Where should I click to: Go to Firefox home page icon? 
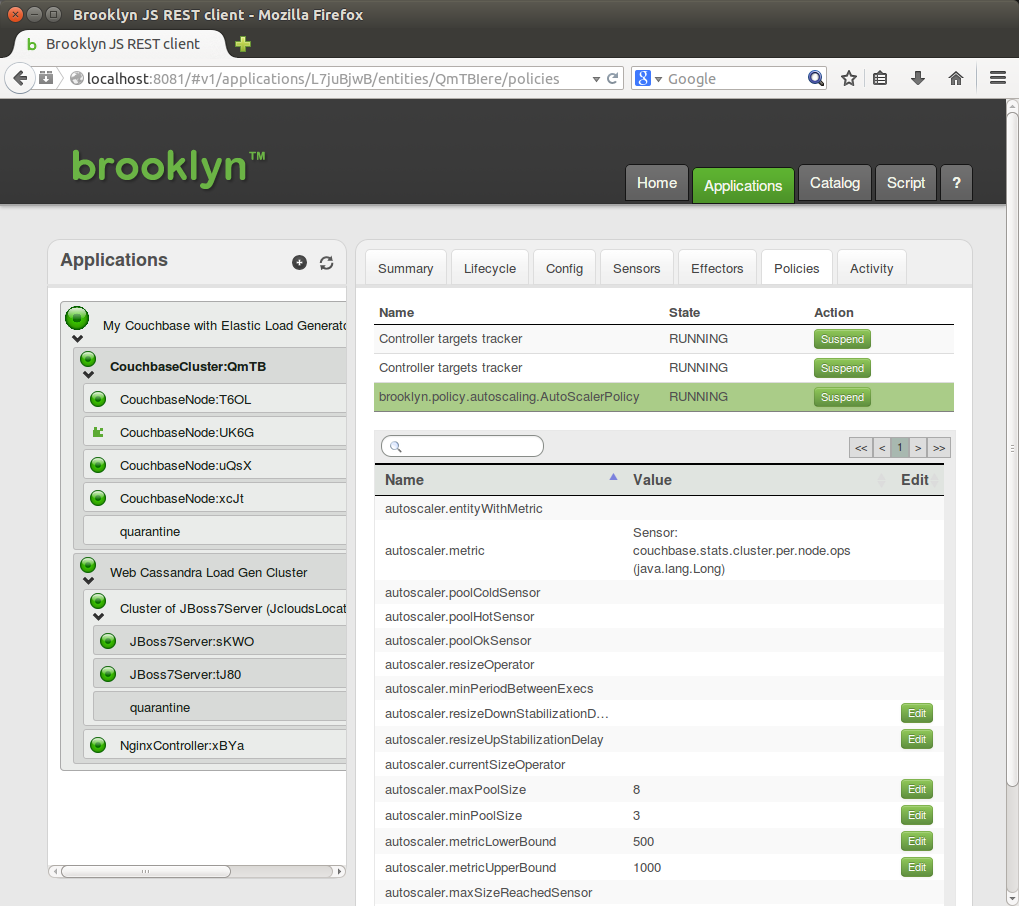(955, 79)
